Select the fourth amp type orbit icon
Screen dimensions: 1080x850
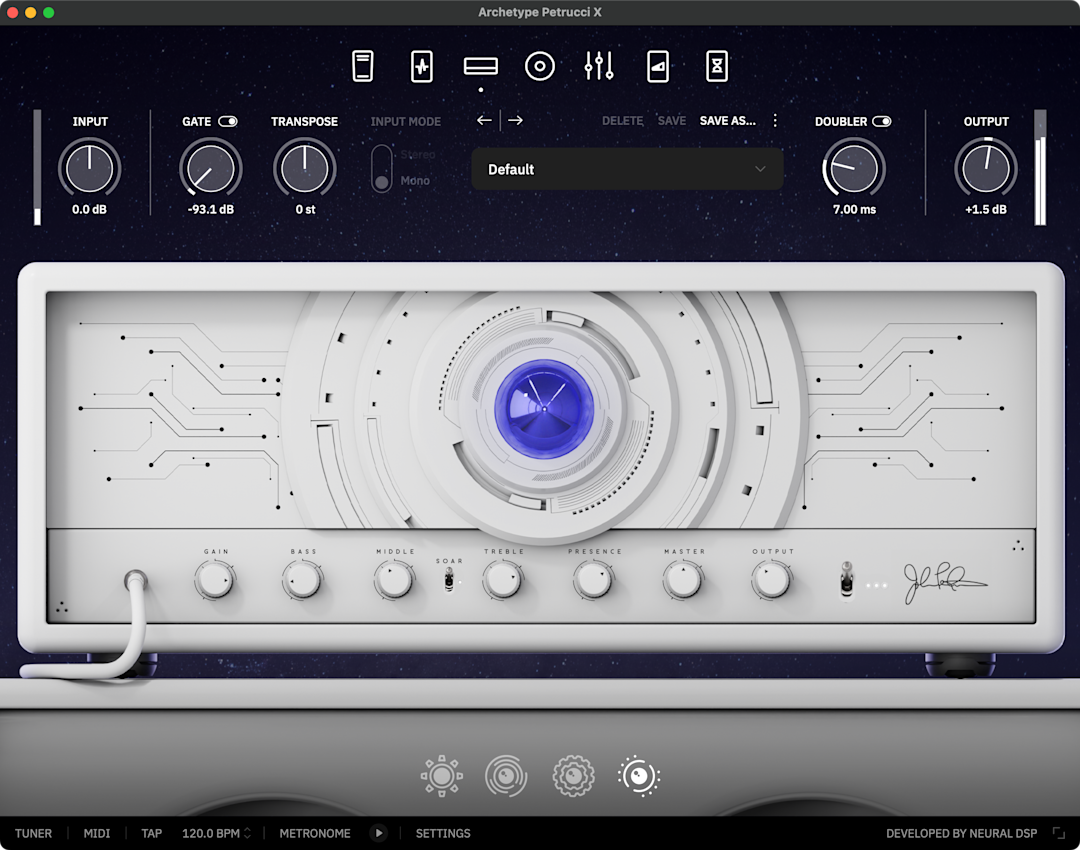[639, 776]
